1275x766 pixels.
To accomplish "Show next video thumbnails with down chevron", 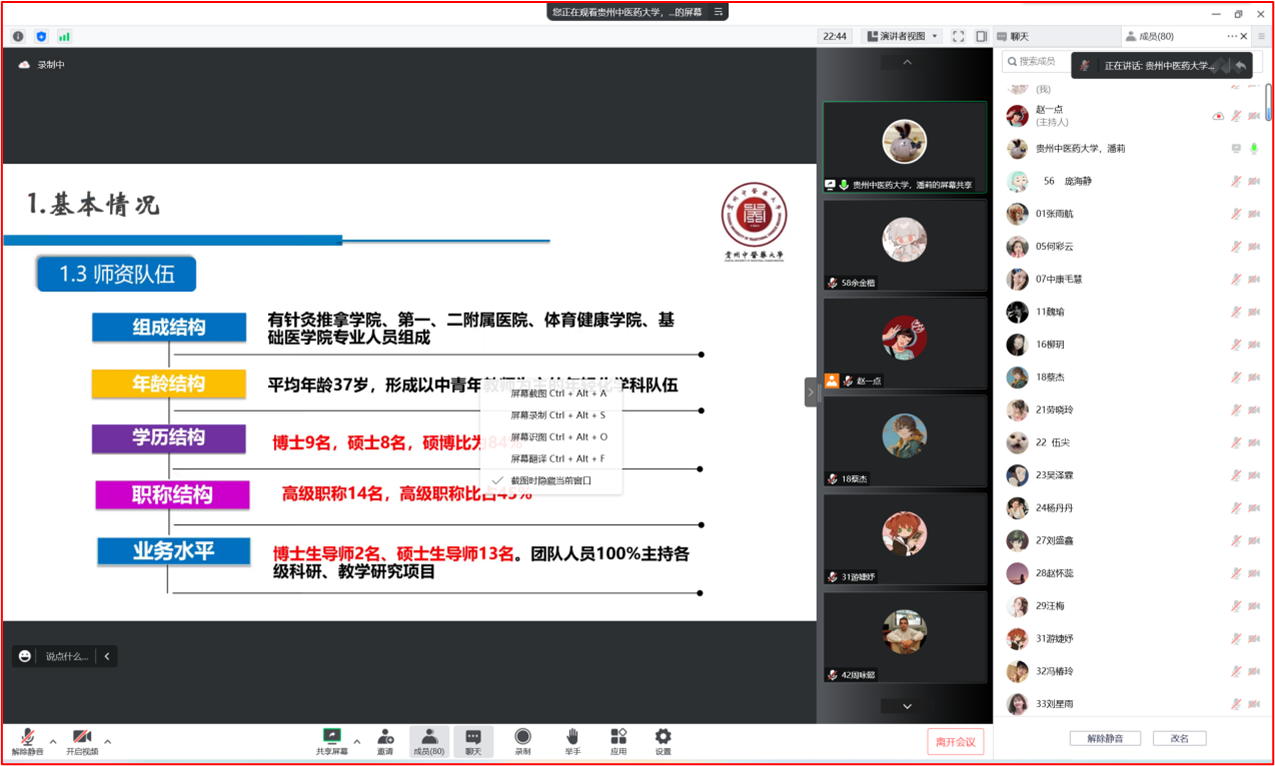I will click(x=907, y=706).
